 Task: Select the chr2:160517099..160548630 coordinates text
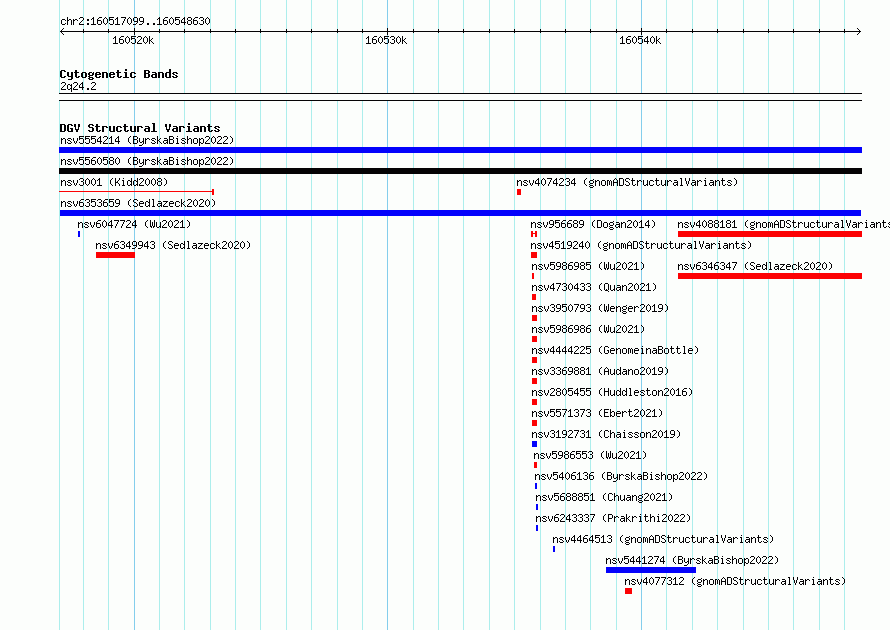[x=135, y=21]
